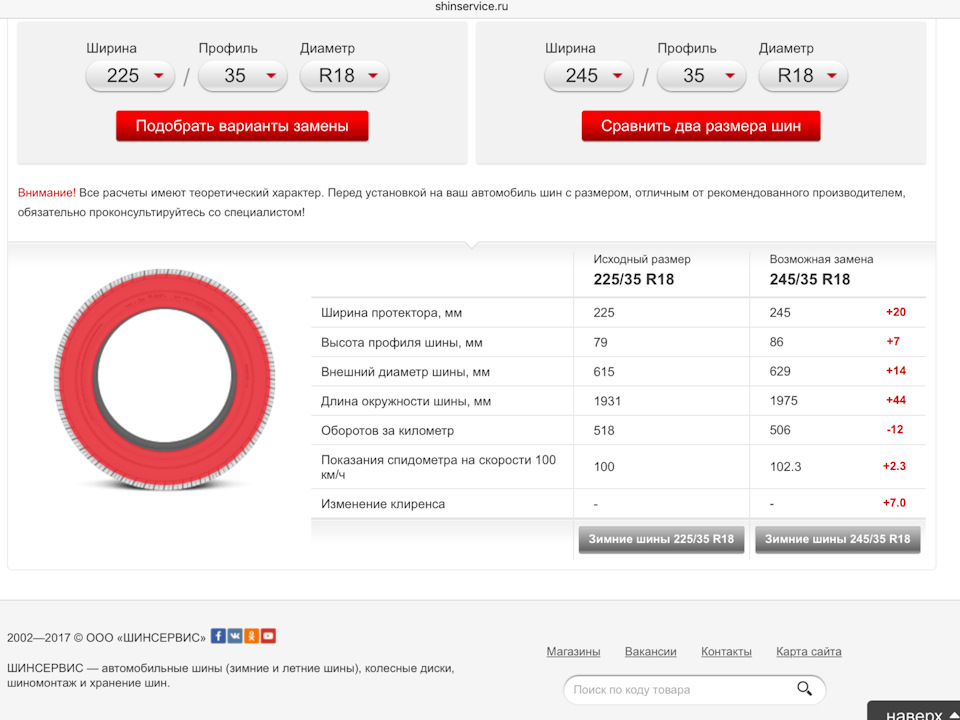The width and height of the screenshot is (960, 720).
Task: Click the magnifier search icon in footer
Action: (804, 689)
